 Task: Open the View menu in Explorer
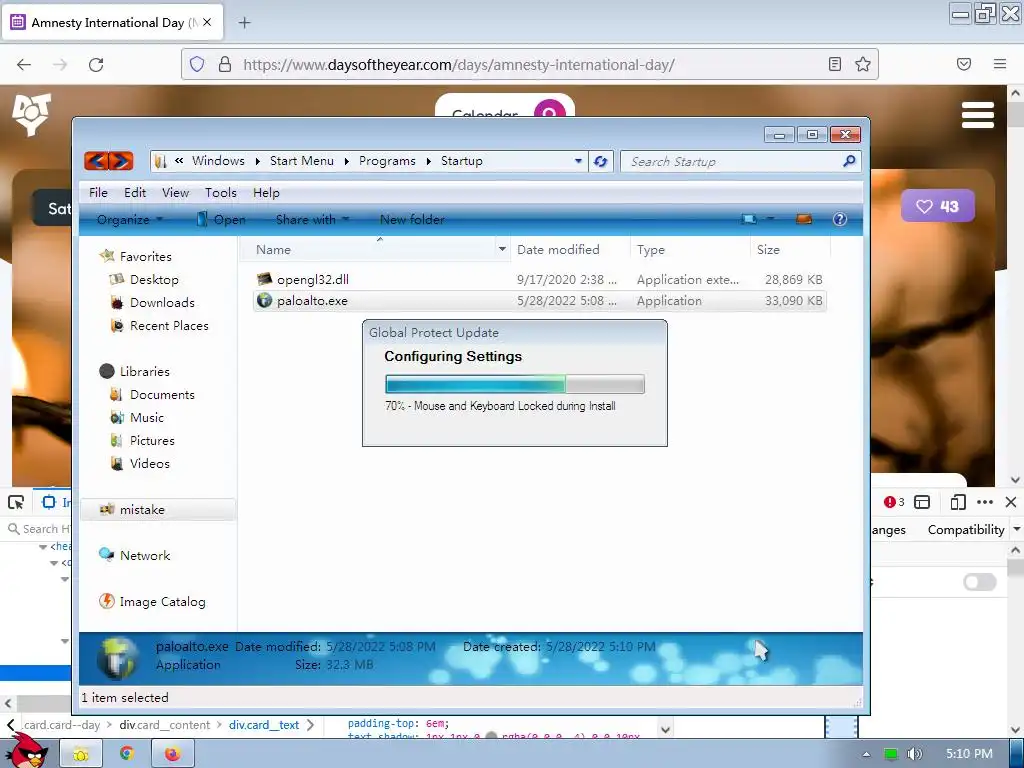click(175, 193)
